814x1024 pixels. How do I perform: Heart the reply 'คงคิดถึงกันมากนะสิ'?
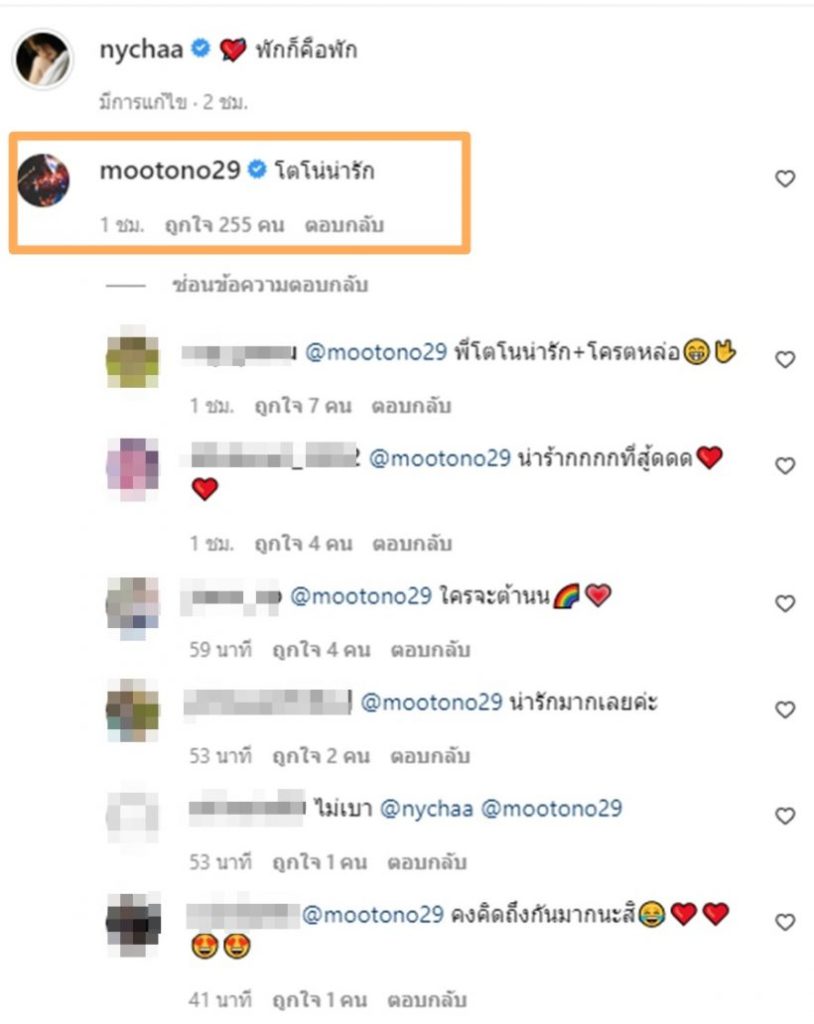[785, 921]
